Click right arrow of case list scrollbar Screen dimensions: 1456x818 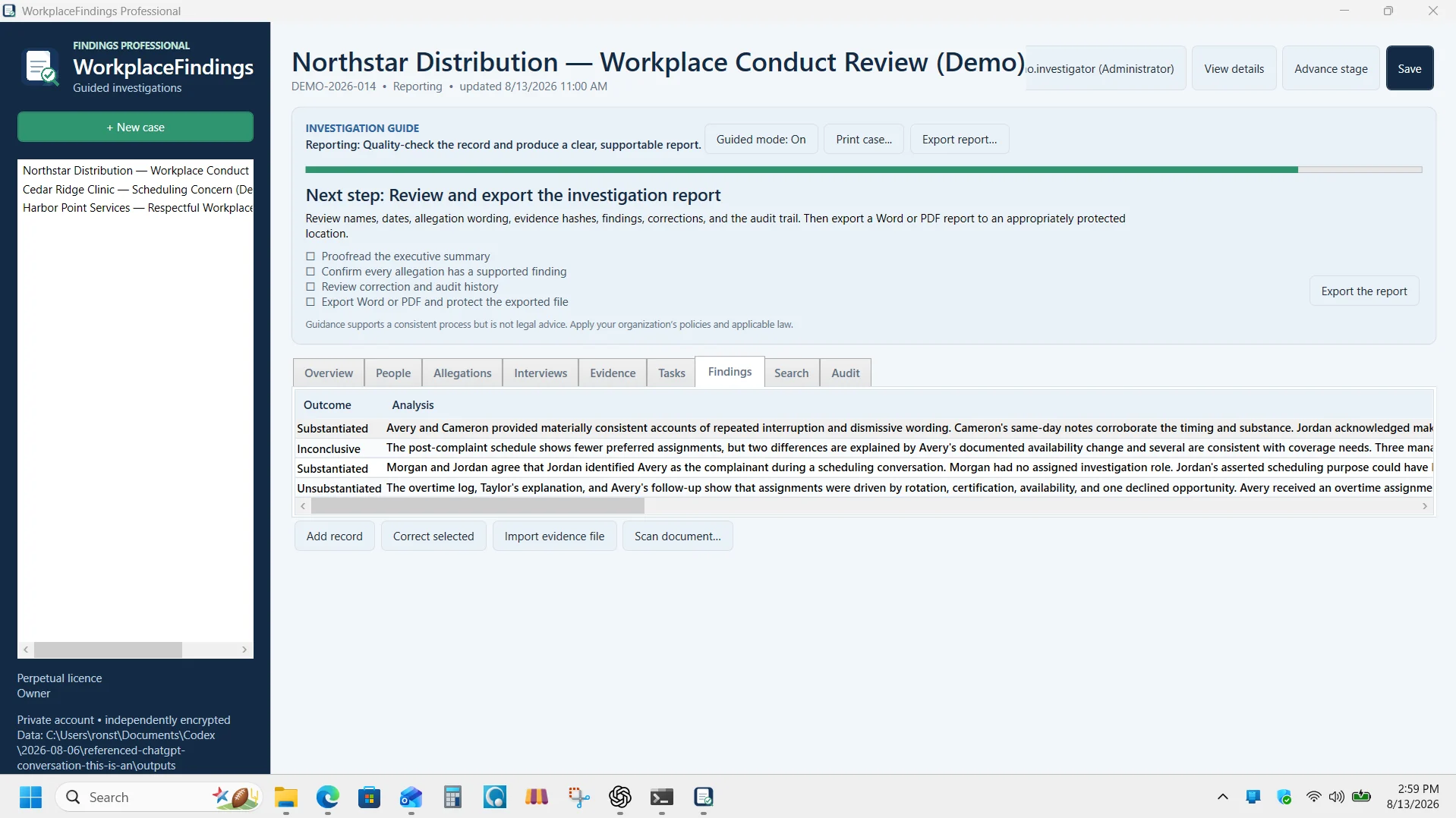pos(244,650)
